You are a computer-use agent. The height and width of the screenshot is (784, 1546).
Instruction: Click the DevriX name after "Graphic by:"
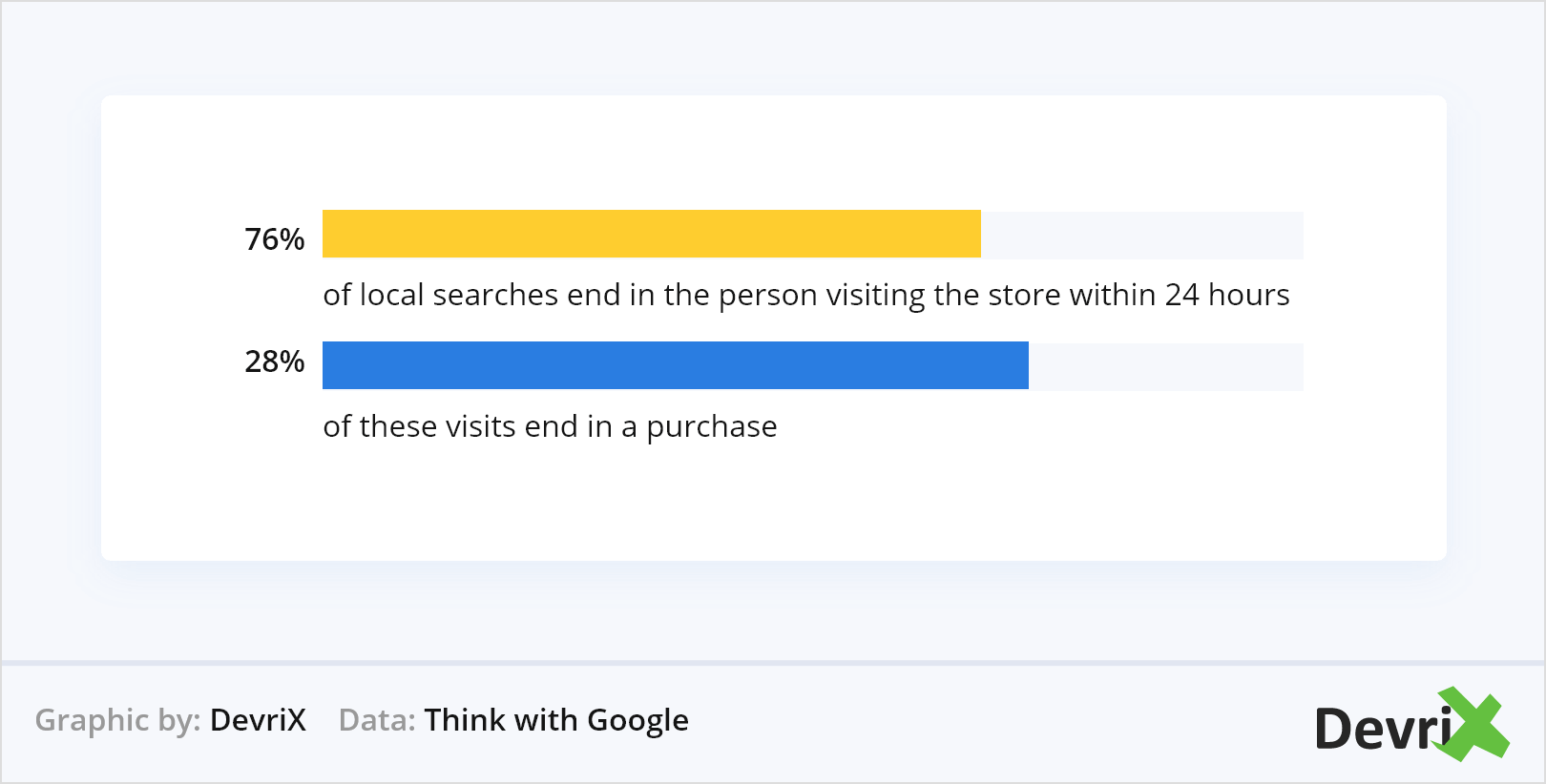tap(258, 720)
